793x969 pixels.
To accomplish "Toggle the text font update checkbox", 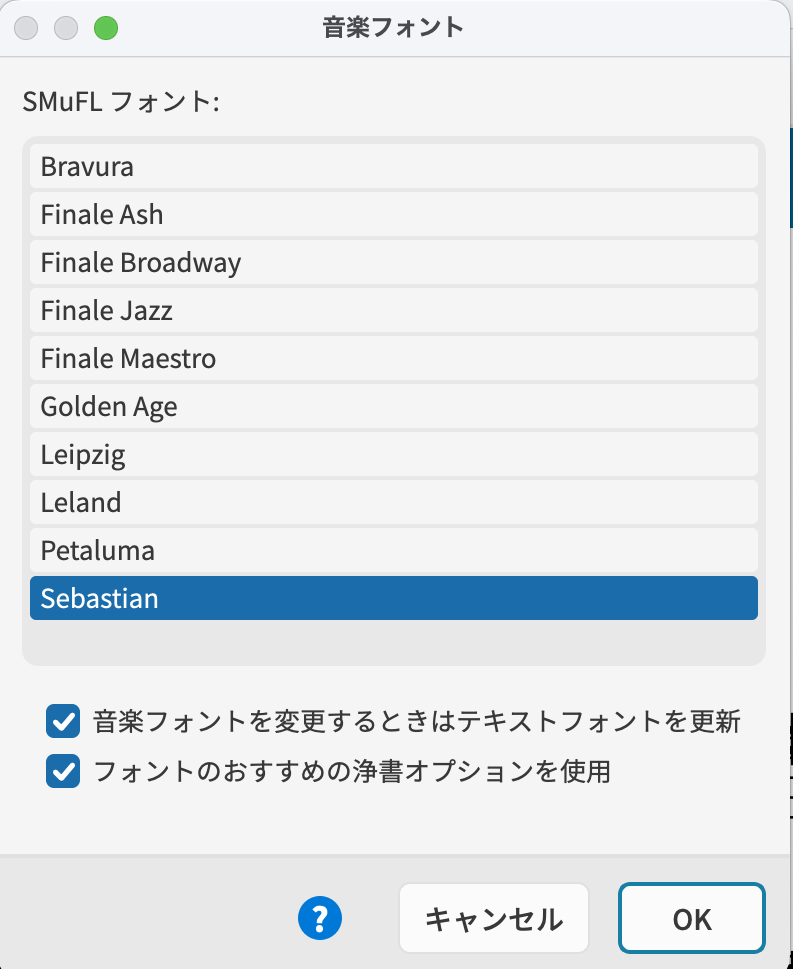I will click(63, 720).
